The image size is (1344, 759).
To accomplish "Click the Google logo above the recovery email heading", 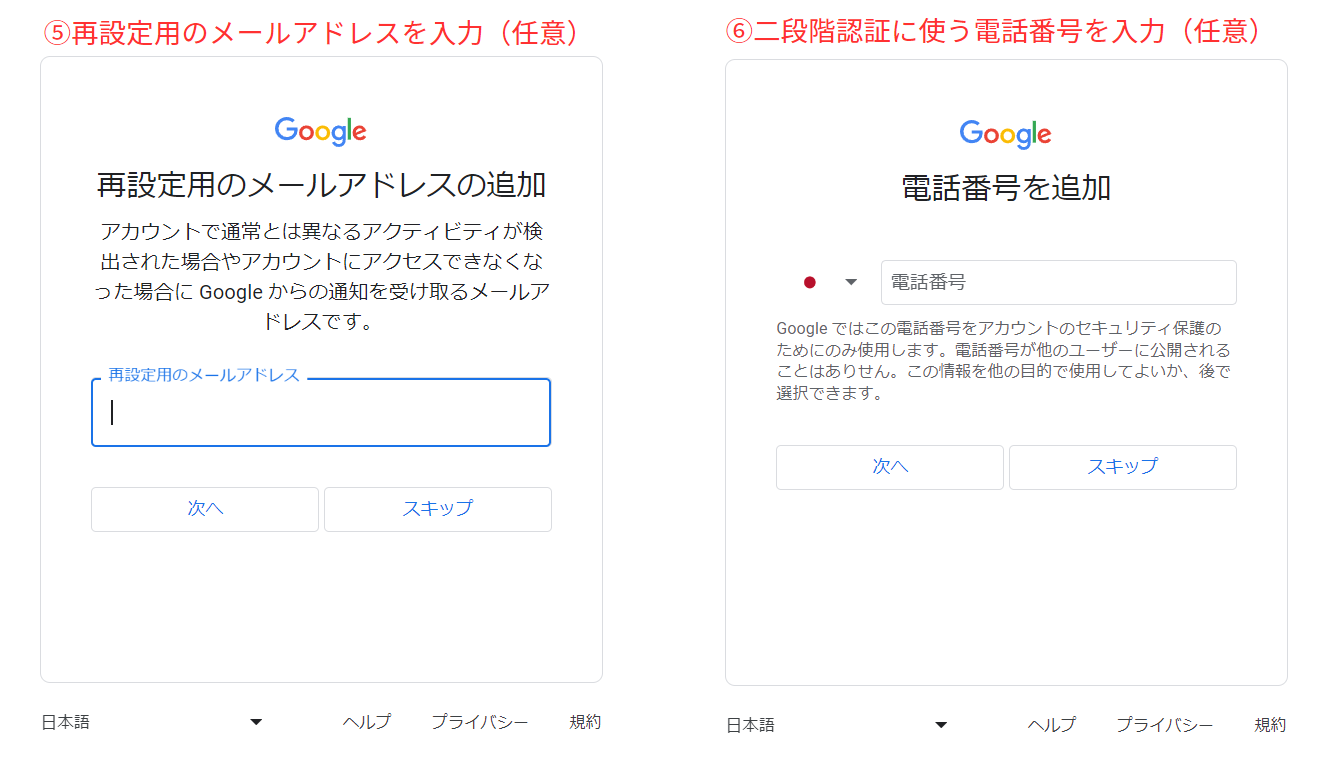I will pyautogui.click(x=320, y=131).
